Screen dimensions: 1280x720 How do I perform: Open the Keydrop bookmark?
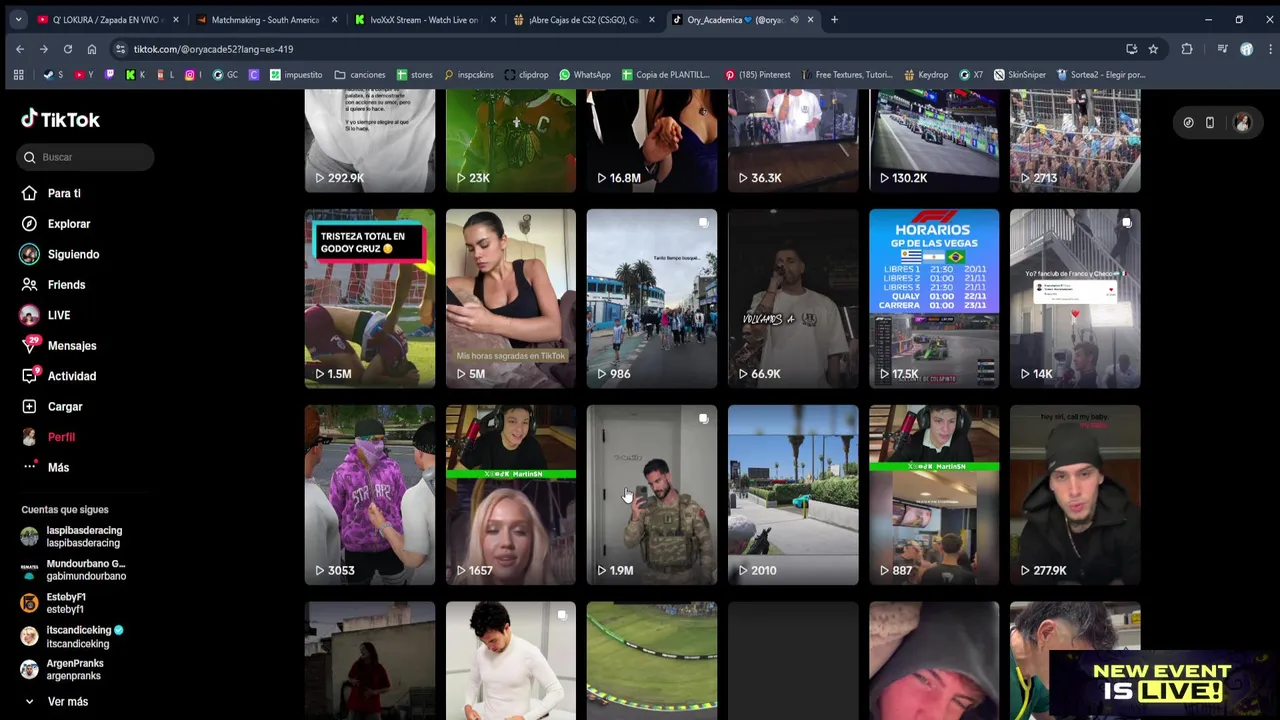tap(926, 75)
